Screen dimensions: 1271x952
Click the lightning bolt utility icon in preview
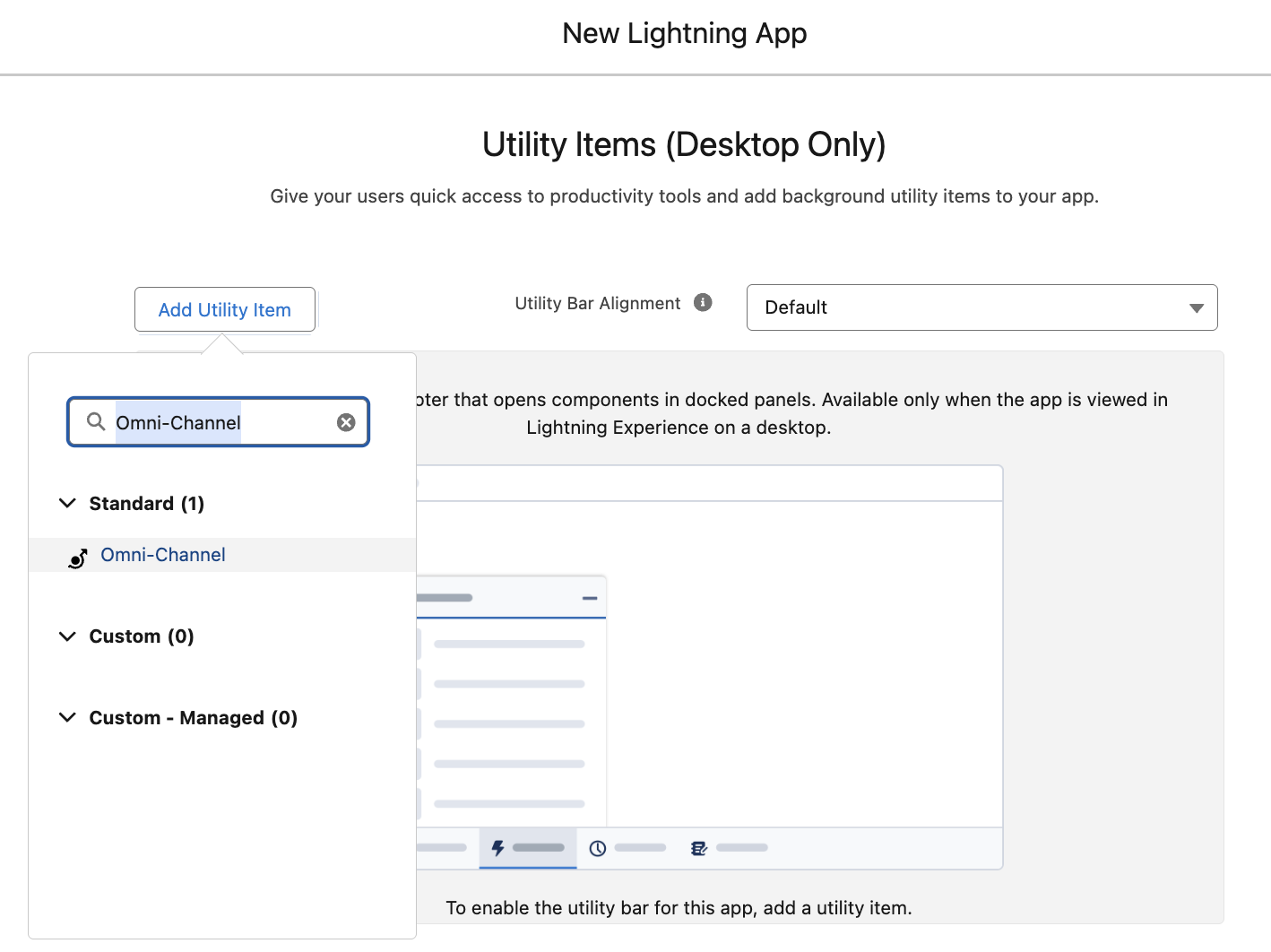[x=497, y=847]
